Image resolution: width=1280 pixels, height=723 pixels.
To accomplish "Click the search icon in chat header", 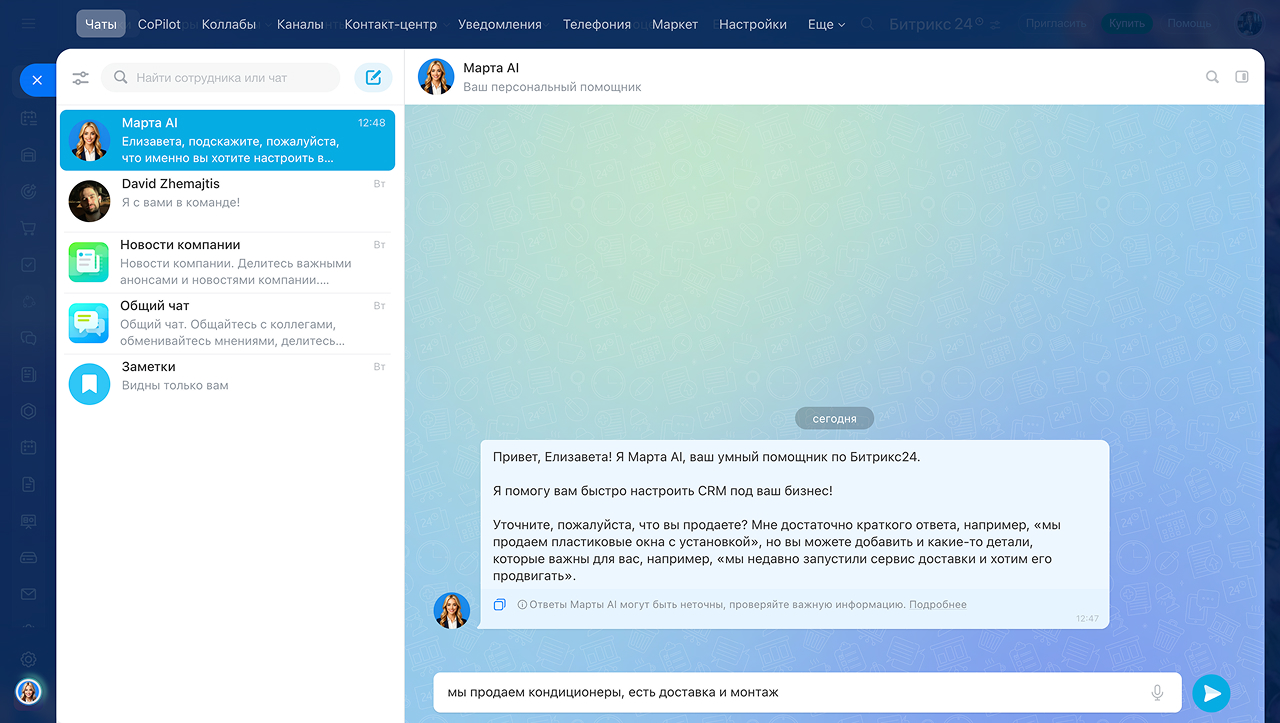I will click(x=1212, y=77).
